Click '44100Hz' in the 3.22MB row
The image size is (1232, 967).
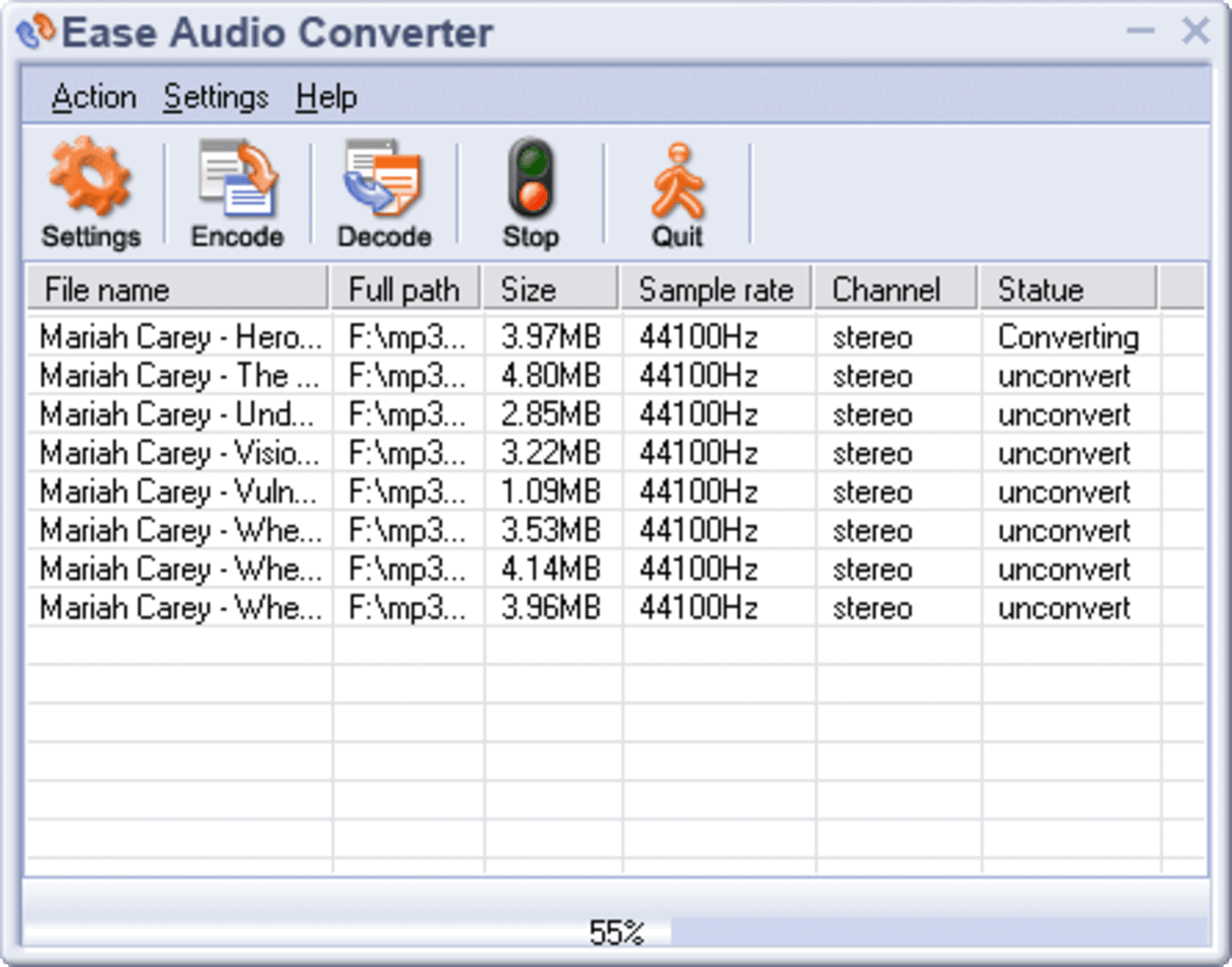698,454
